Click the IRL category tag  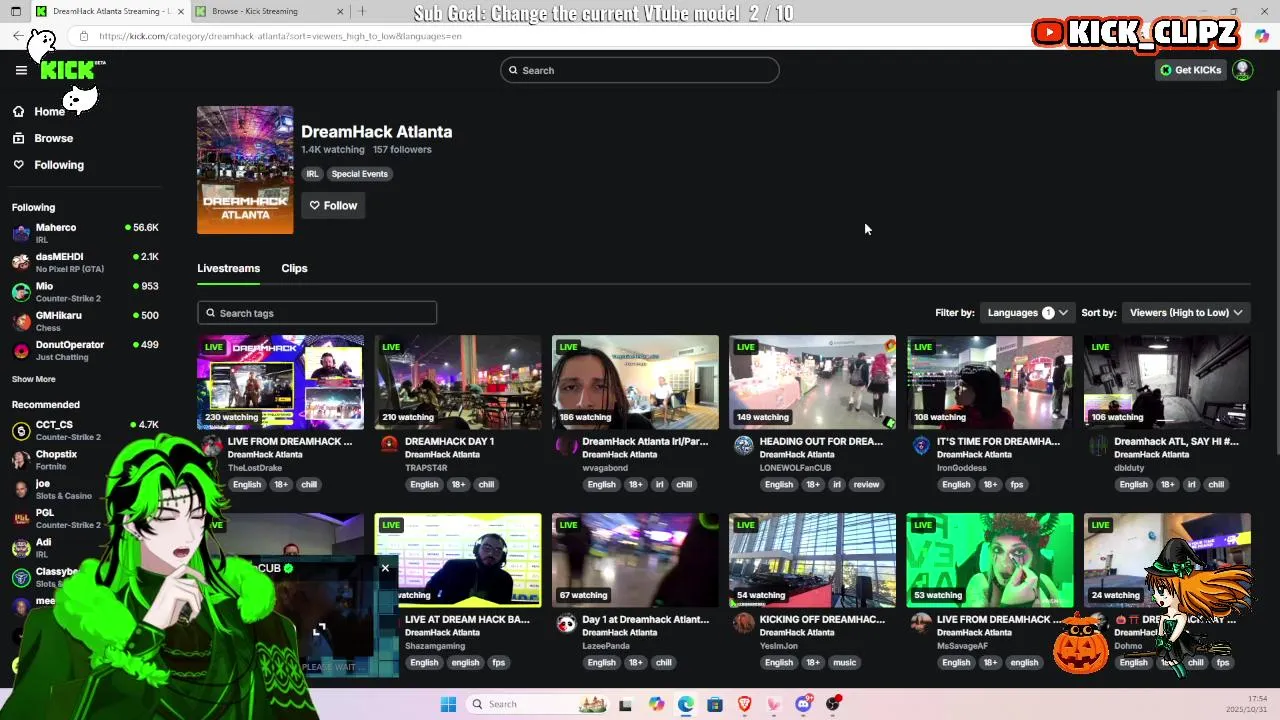point(312,174)
